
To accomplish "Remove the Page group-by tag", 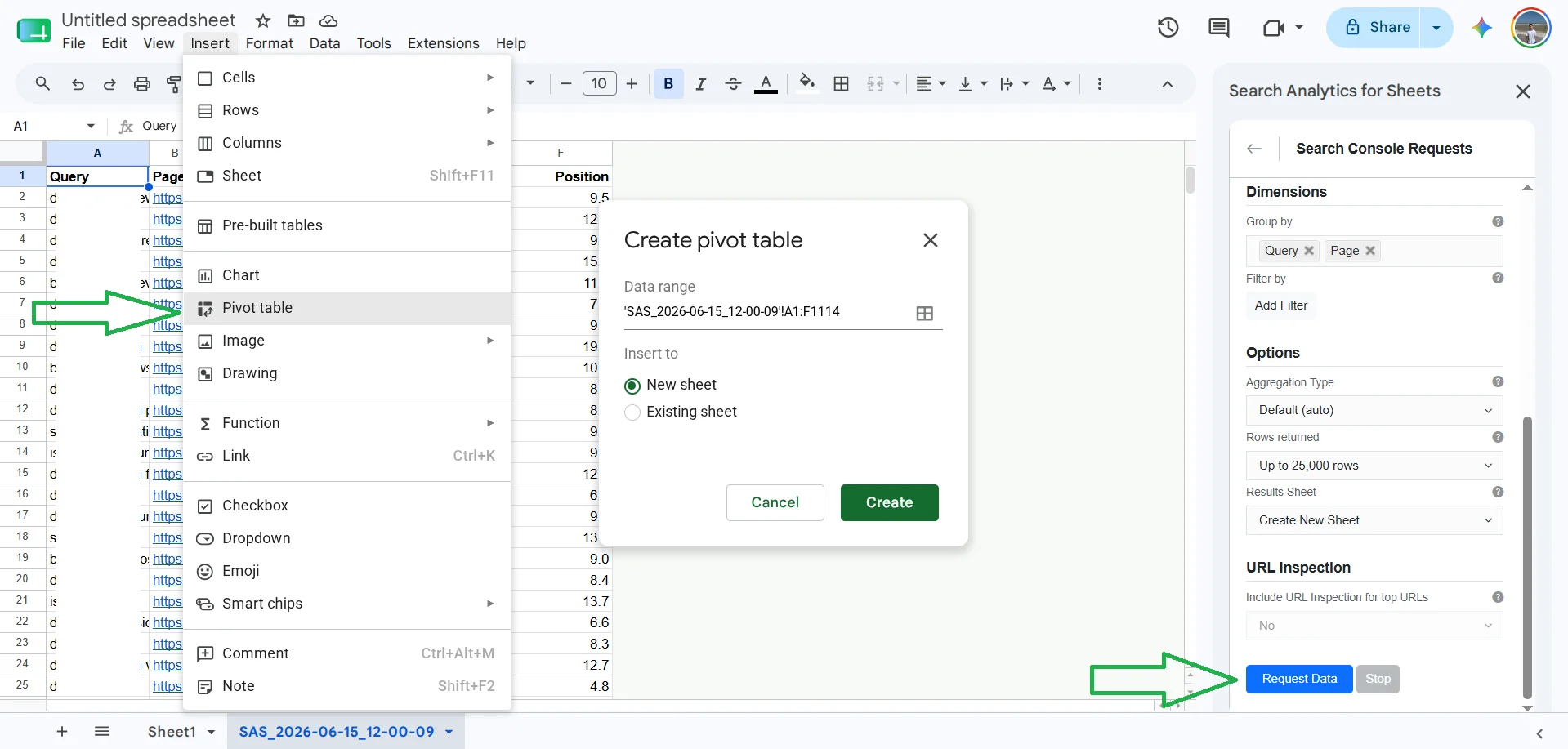I will [x=1370, y=251].
